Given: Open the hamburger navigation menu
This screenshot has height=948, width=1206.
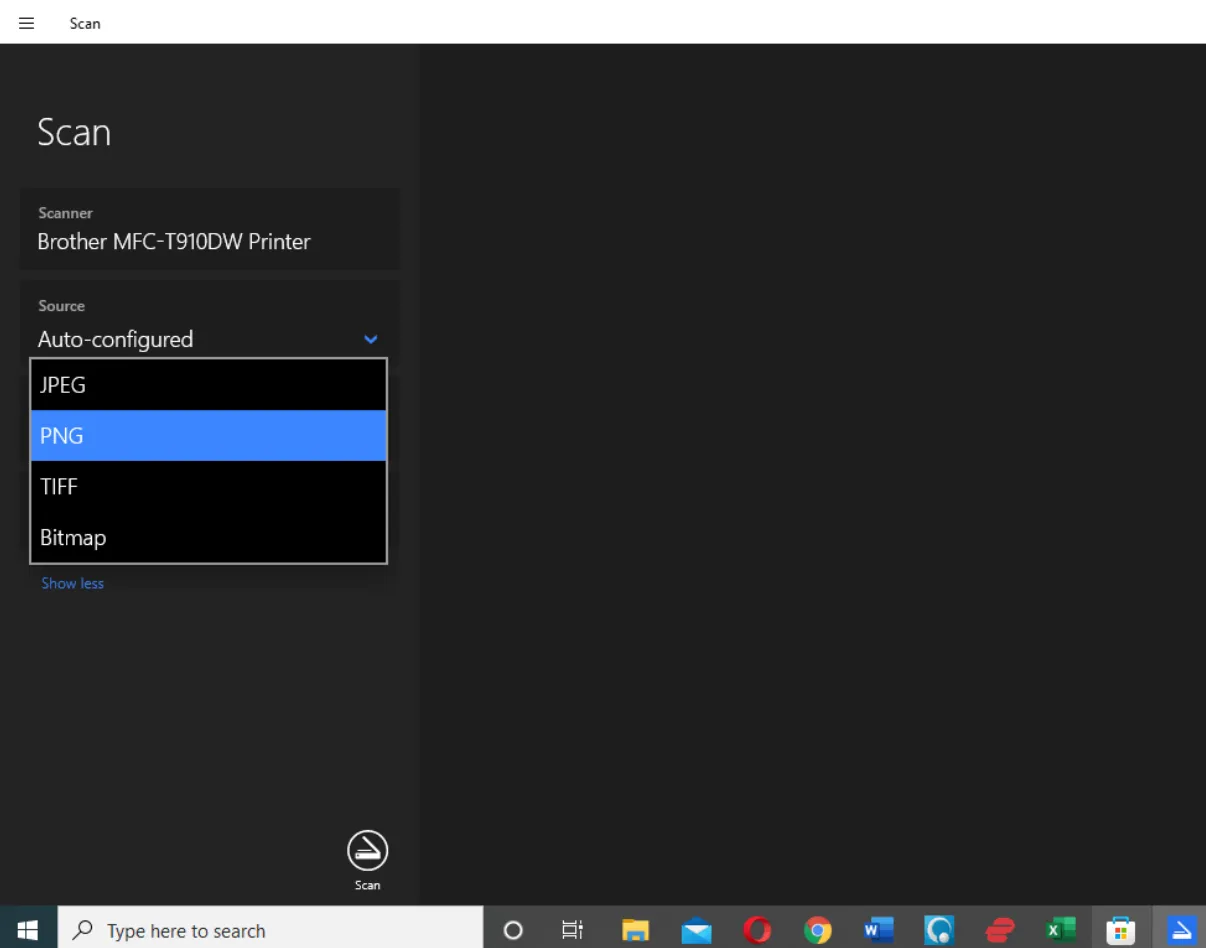Looking at the screenshot, I should 27,23.
